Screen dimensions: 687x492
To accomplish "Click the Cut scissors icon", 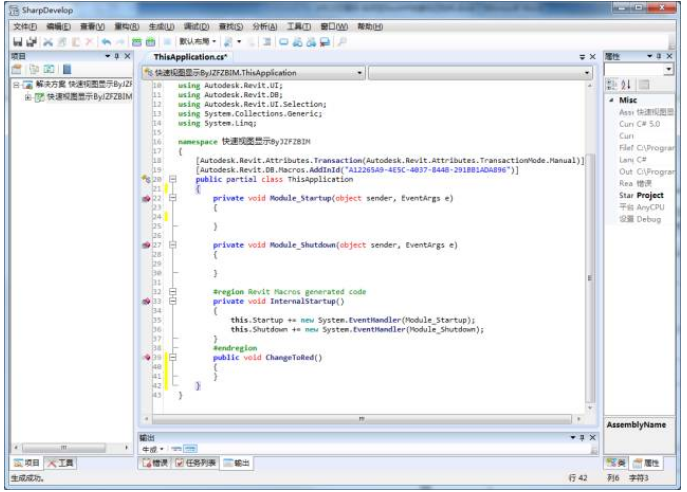I will point(48,42).
